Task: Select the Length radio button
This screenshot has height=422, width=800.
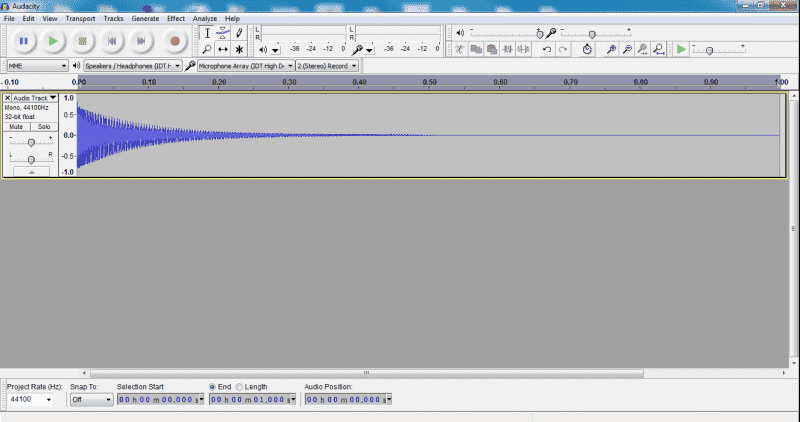Action: click(240, 386)
